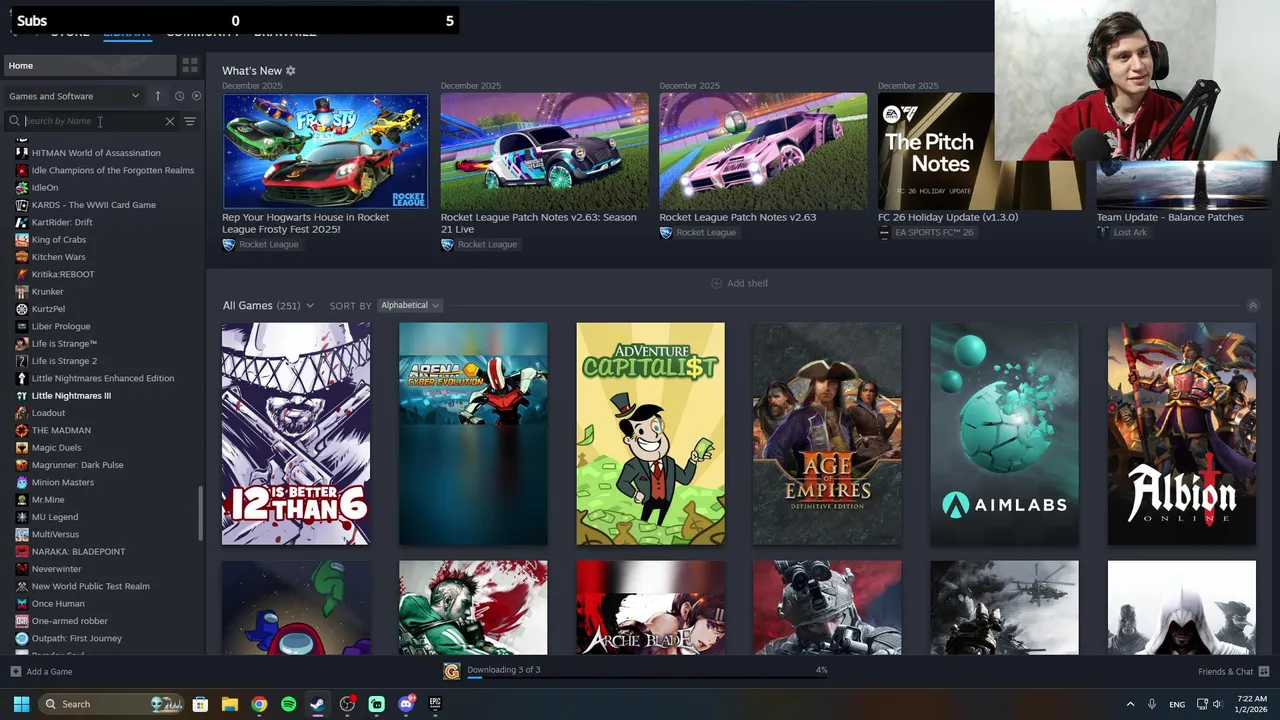Select Life is Strange 2
The image size is (1280, 720).
click(64, 361)
